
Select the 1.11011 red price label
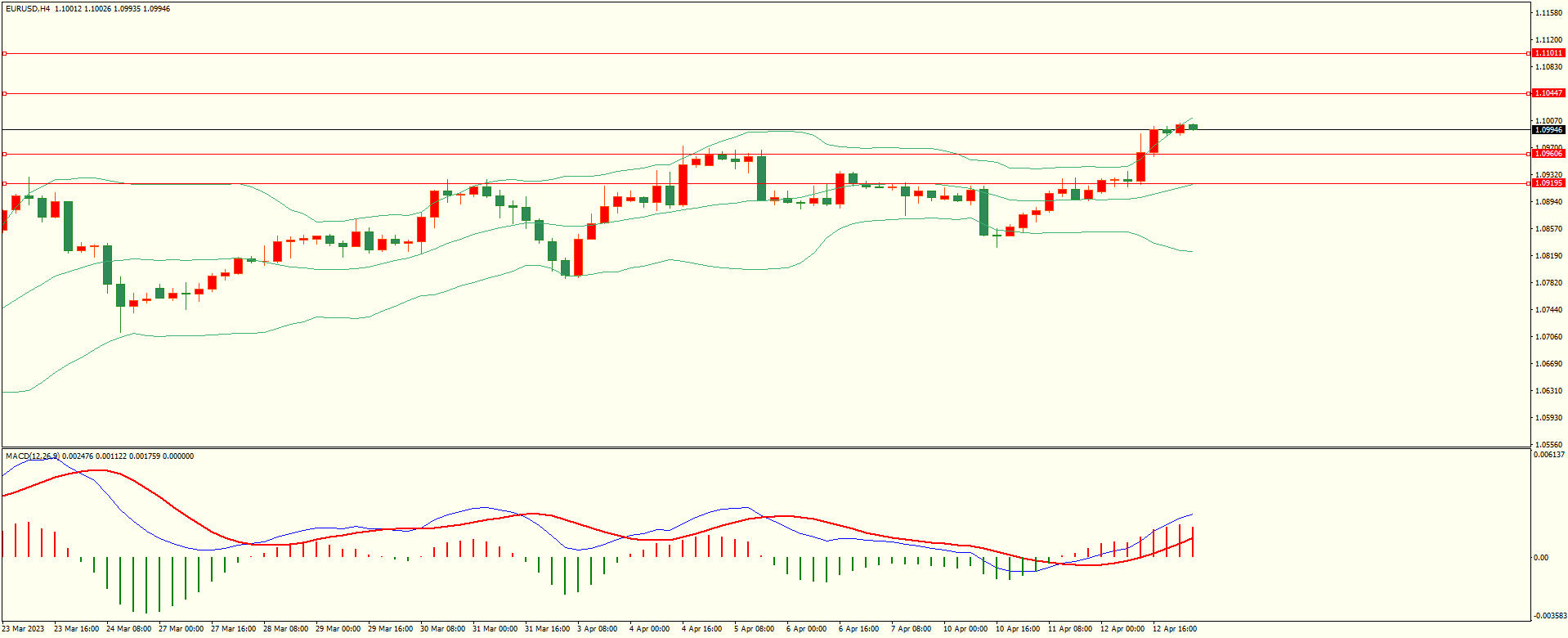coord(1548,53)
